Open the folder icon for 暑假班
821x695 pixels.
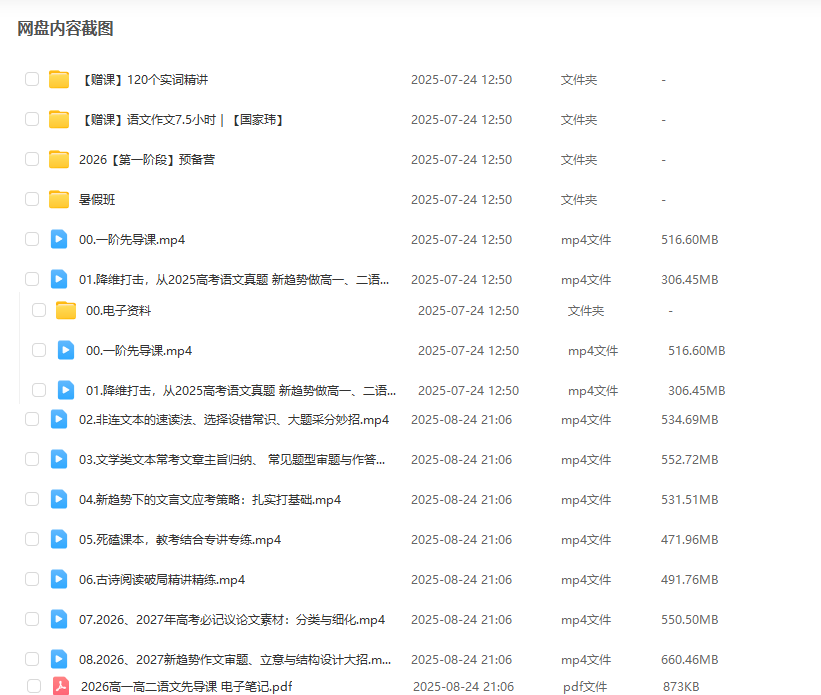click(58, 199)
